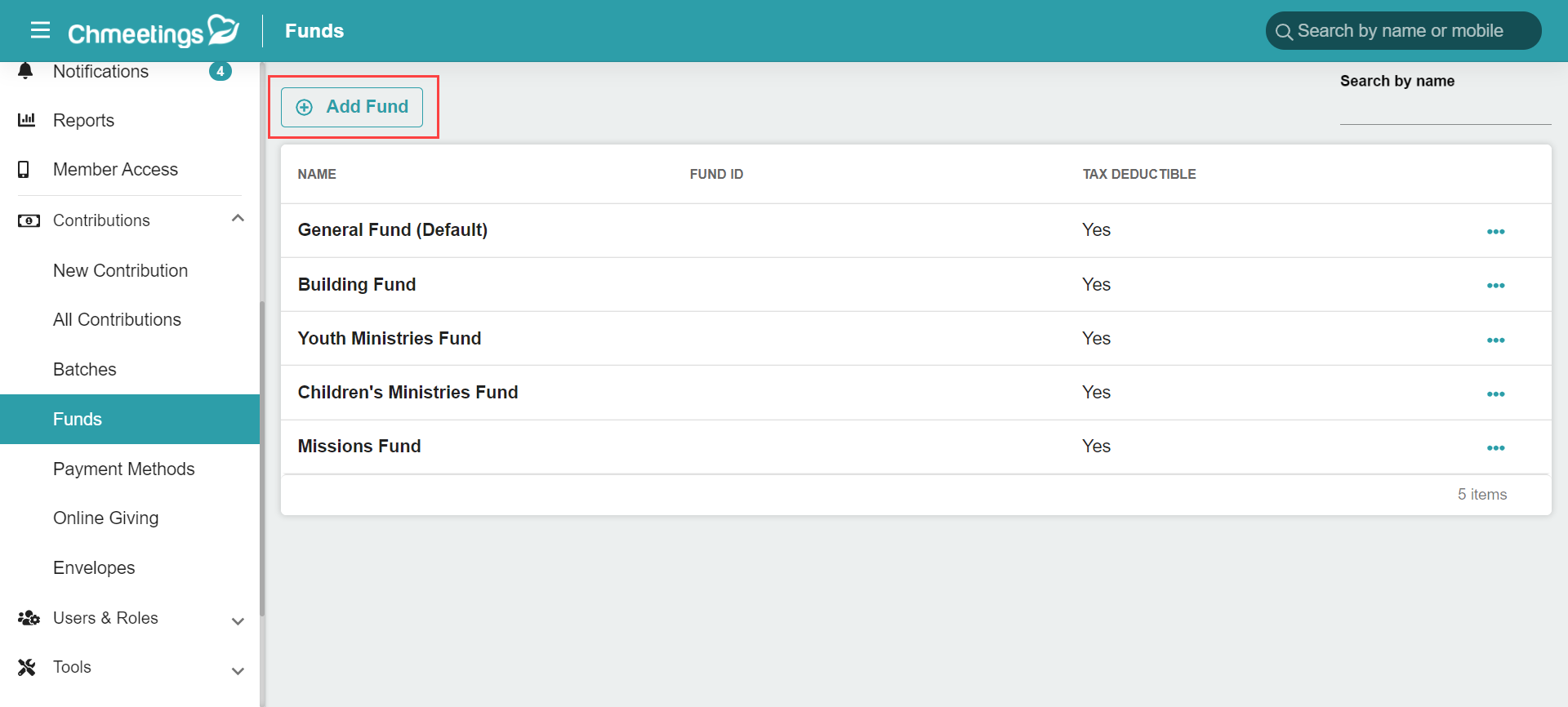This screenshot has width=1568, height=707.
Task: Open Children's Ministries Fund more-options dots
Action: point(1496,394)
